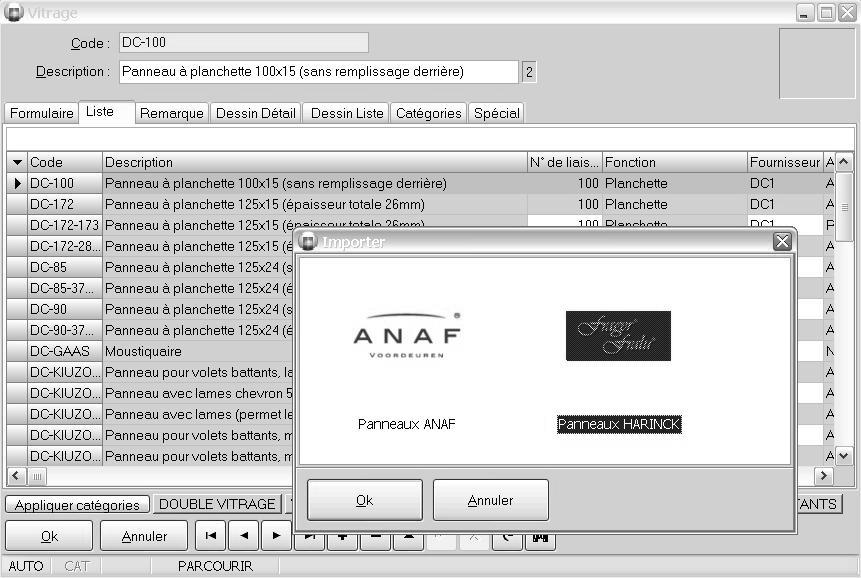Click into the Code field DC-100

pos(244,42)
